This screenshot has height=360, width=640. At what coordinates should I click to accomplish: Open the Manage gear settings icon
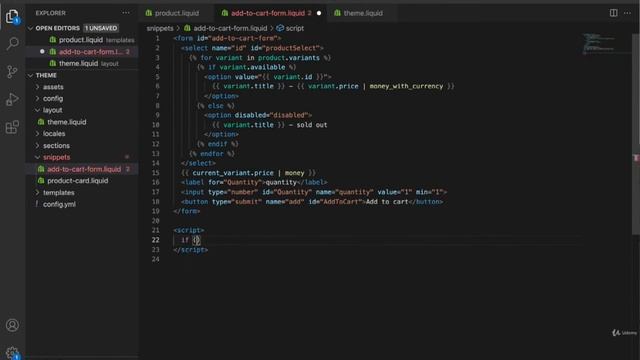point(12,352)
